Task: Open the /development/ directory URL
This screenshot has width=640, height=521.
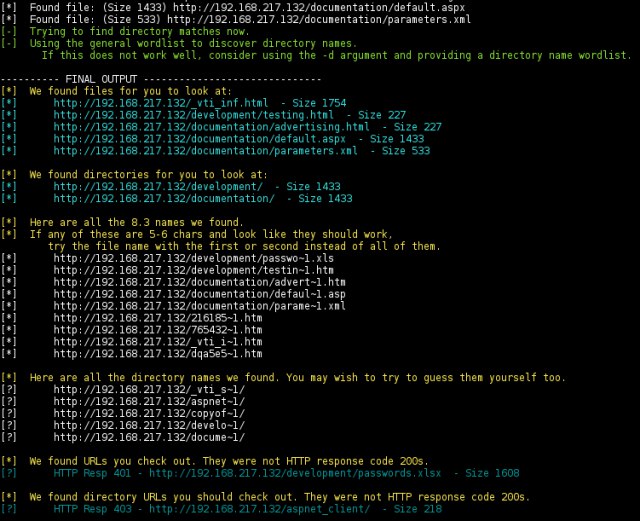Action: tap(158, 187)
